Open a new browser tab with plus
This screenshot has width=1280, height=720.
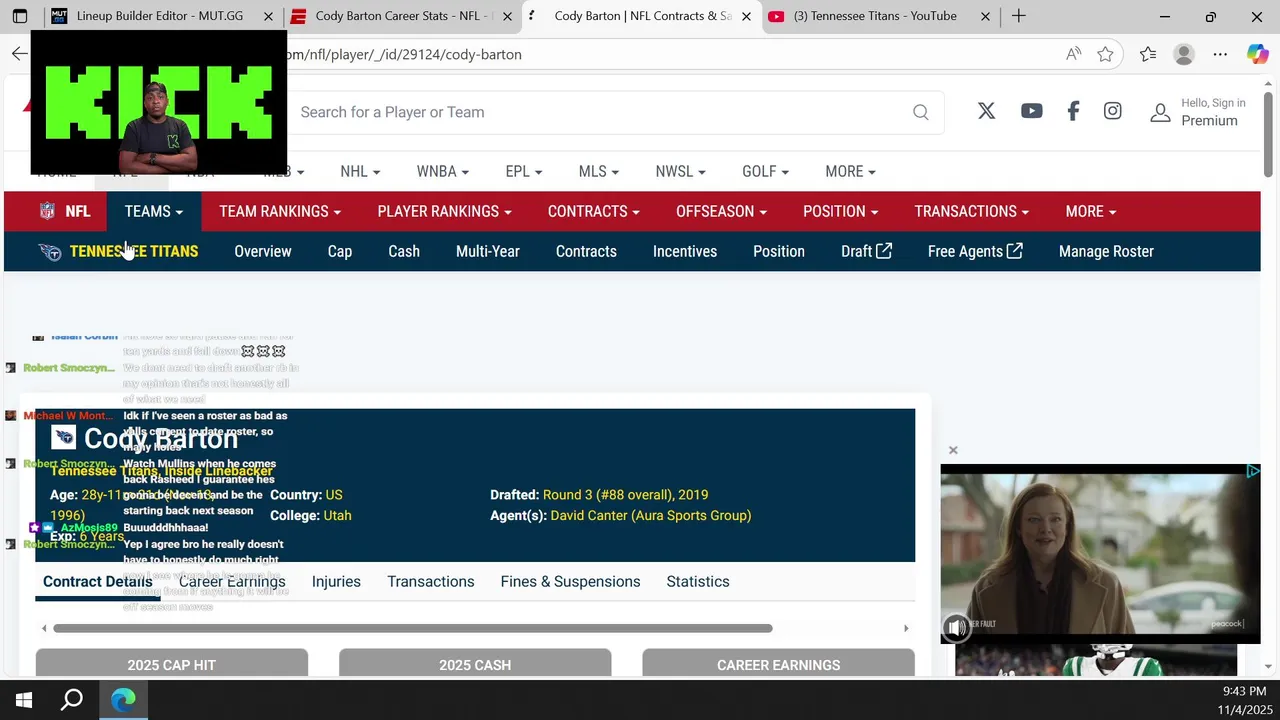click(1018, 16)
